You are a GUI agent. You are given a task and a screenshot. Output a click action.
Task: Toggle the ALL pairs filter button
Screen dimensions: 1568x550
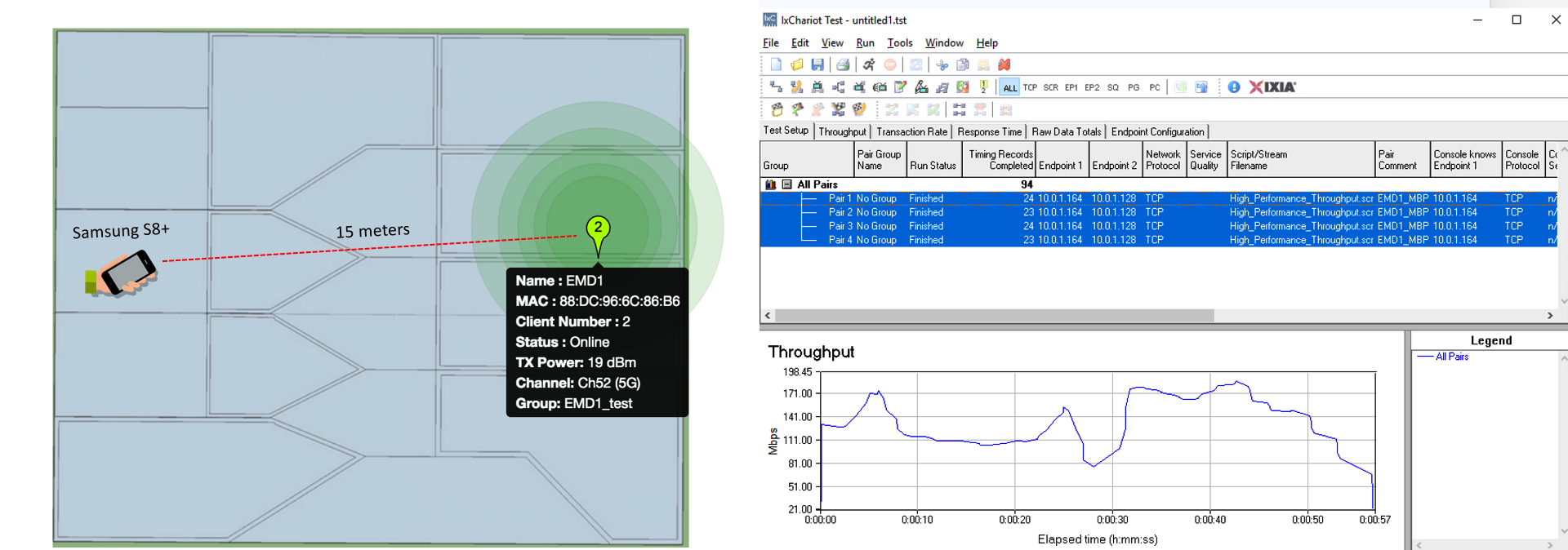1010,87
